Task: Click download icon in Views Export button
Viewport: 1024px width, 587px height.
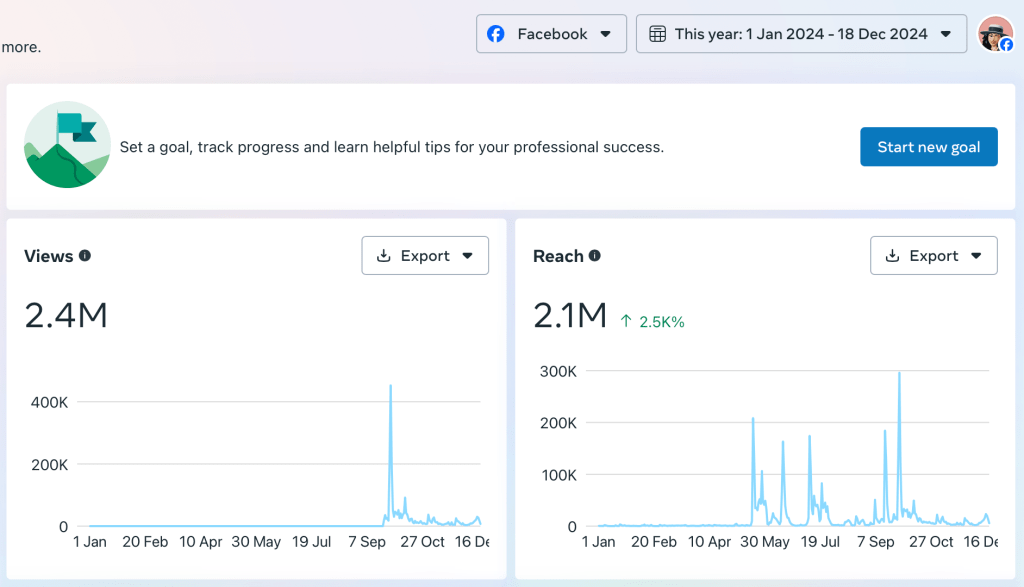Action: click(383, 256)
